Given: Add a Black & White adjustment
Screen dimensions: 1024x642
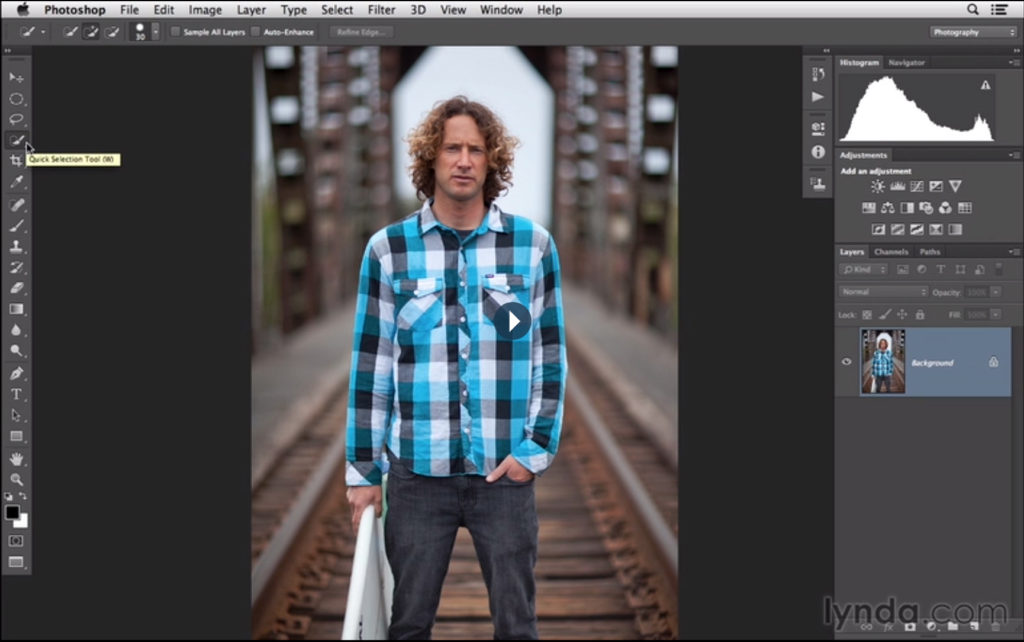Looking at the screenshot, I should (907, 208).
